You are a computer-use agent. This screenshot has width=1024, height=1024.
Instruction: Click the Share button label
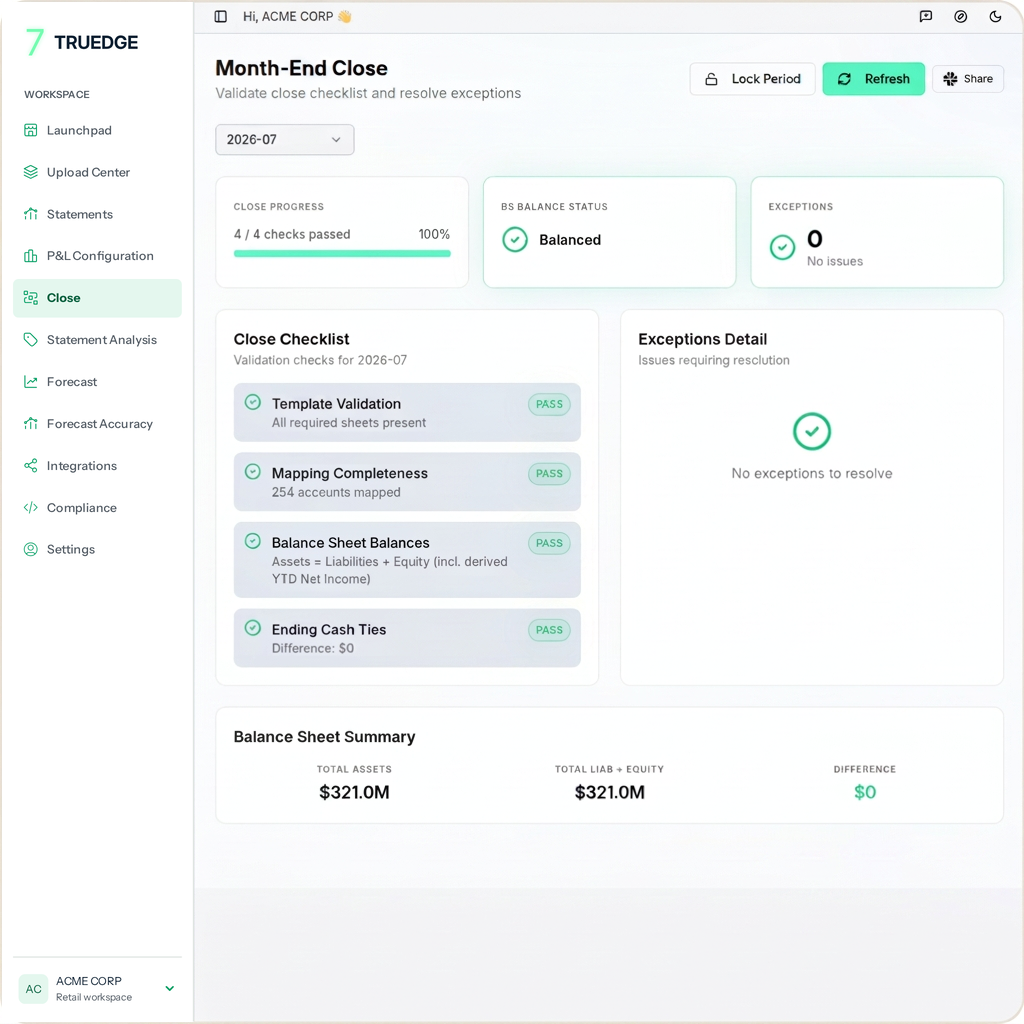[x=978, y=79]
